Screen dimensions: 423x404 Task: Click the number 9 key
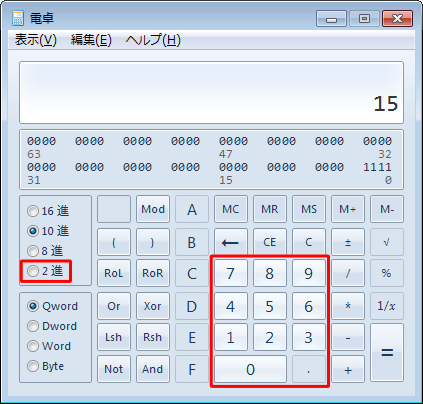coord(309,273)
